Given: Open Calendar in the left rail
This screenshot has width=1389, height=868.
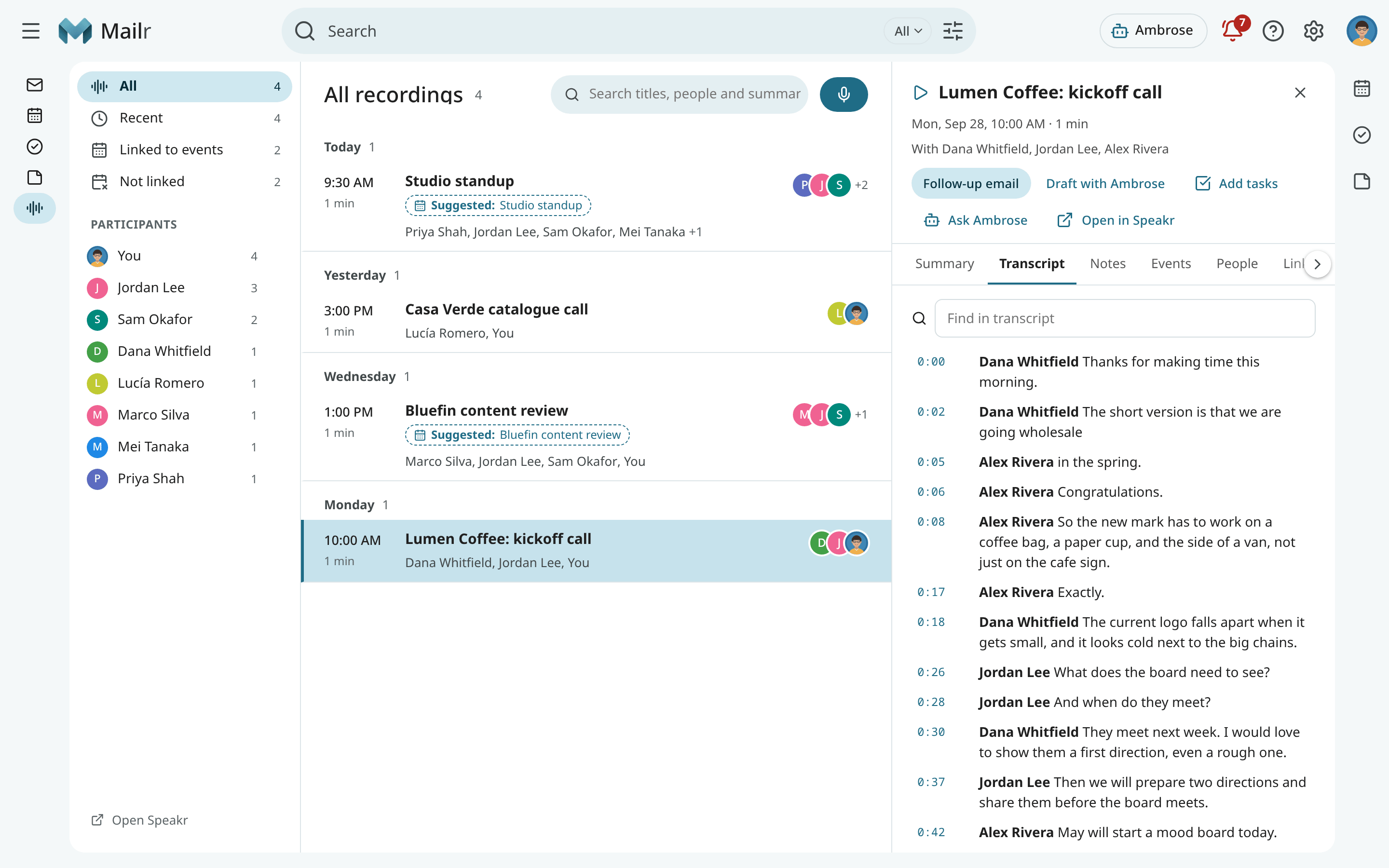Looking at the screenshot, I should tap(34, 115).
